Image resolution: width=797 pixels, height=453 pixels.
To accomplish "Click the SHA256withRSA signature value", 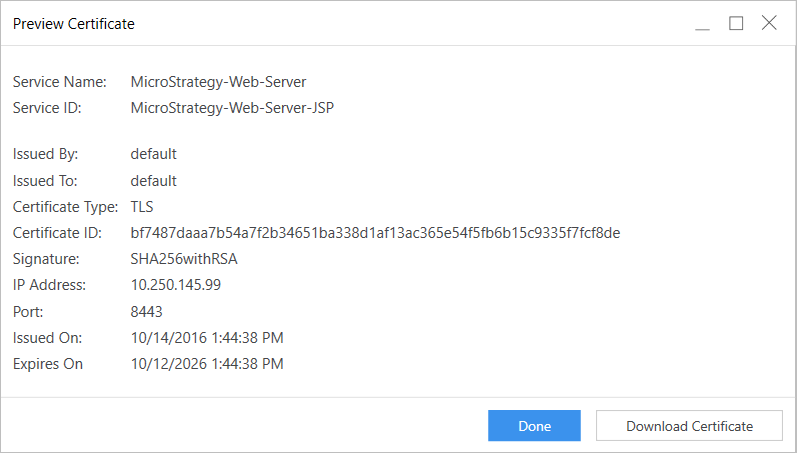I will (184, 259).
